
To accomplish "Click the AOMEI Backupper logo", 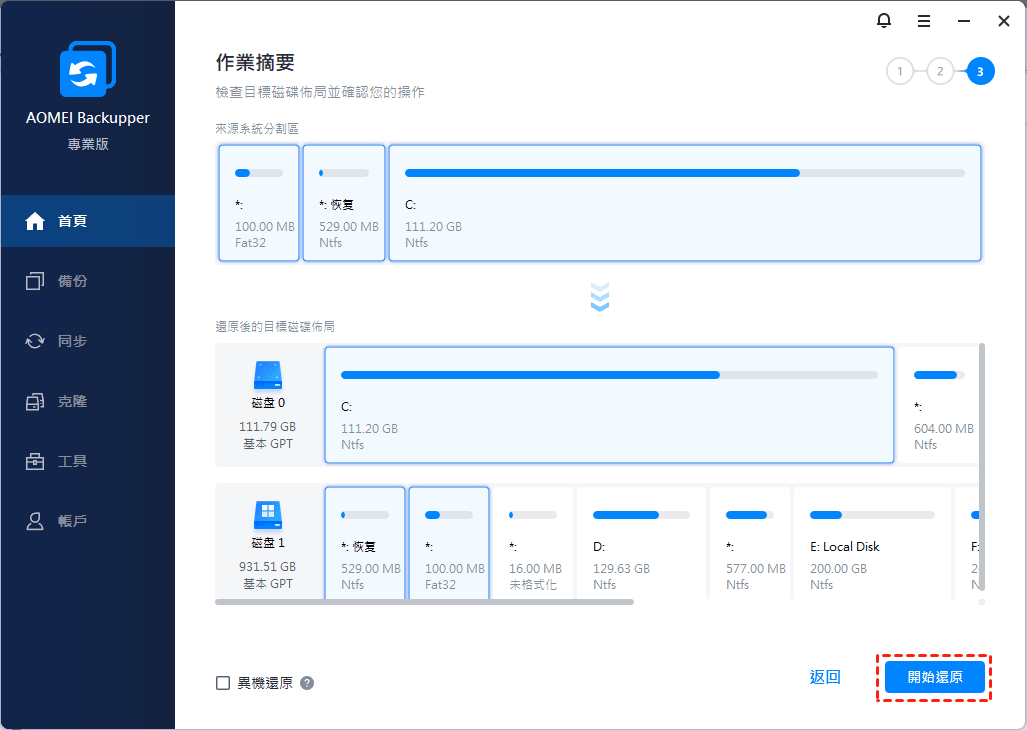I will pyautogui.click(x=87, y=70).
